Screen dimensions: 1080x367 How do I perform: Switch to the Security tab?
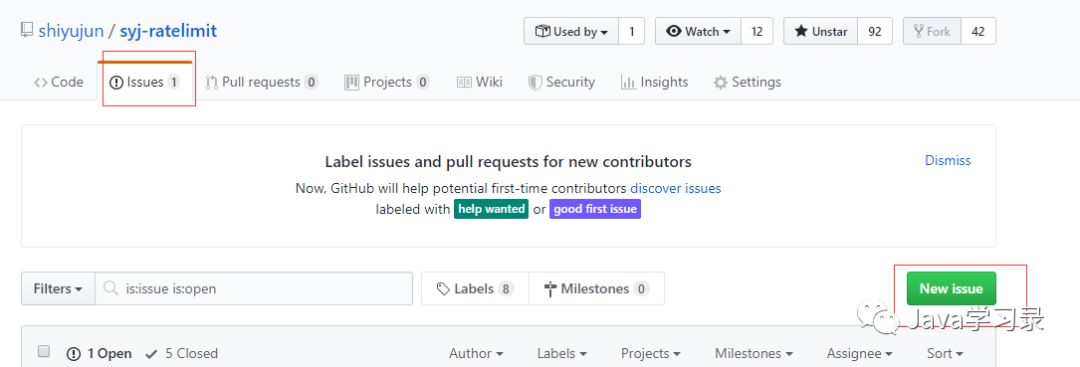click(x=561, y=82)
